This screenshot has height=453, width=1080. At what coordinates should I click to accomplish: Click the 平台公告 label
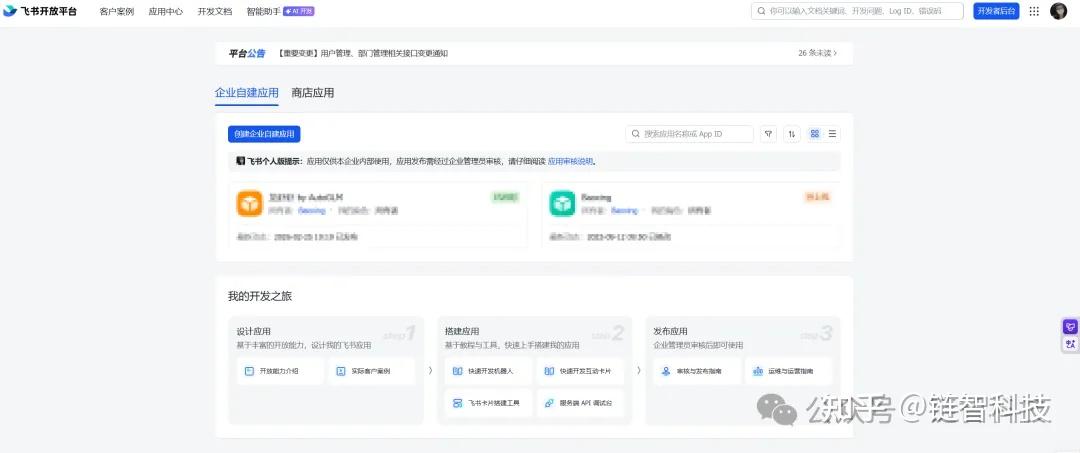[247, 53]
